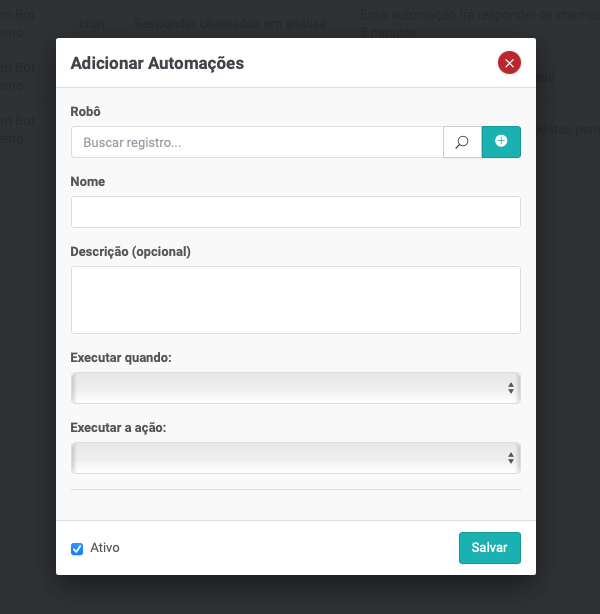The height and width of the screenshot is (614, 600).
Task: Click the Nome field label
Action: [88, 182]
